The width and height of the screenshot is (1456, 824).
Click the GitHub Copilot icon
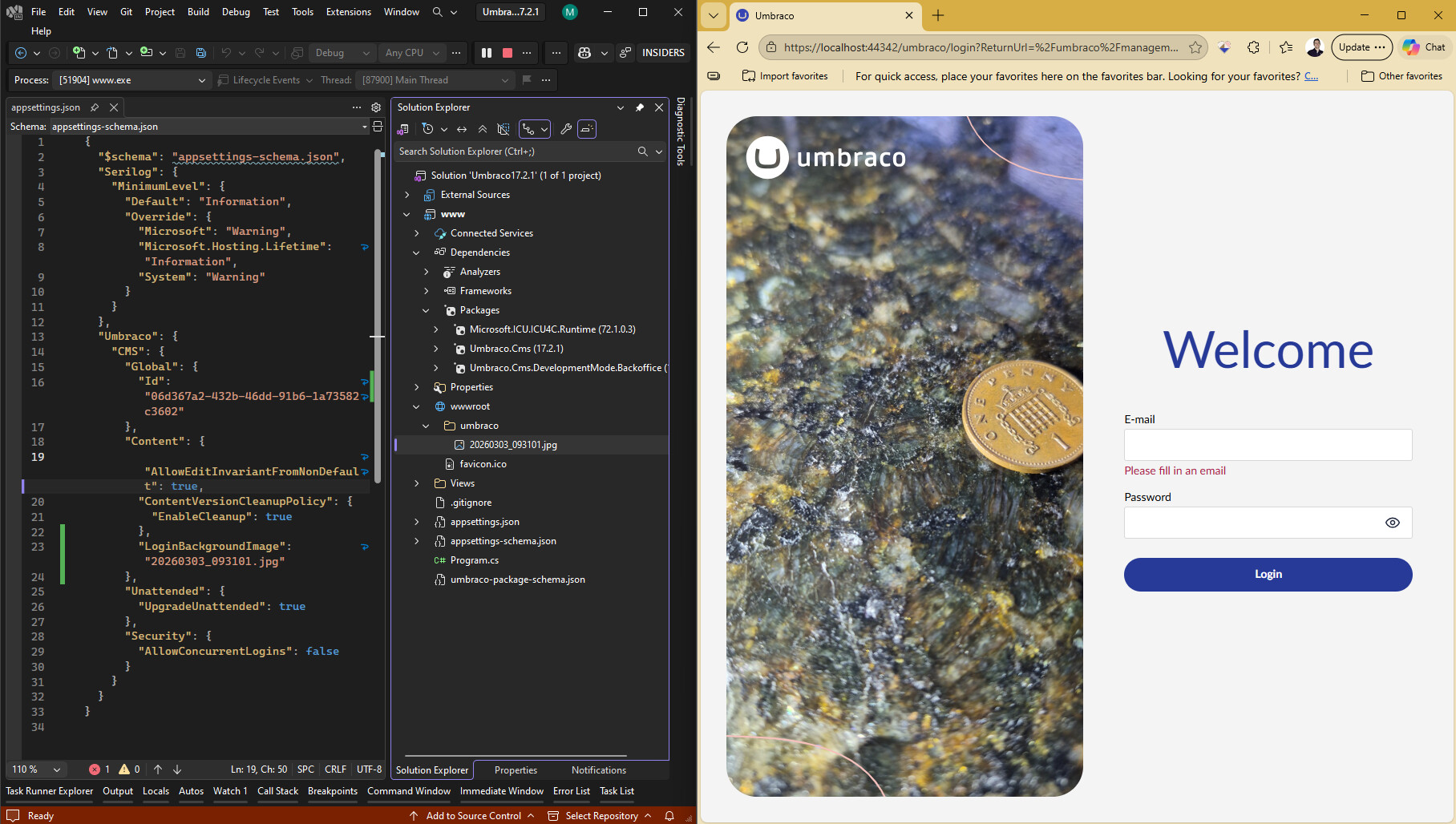(584, 53)
